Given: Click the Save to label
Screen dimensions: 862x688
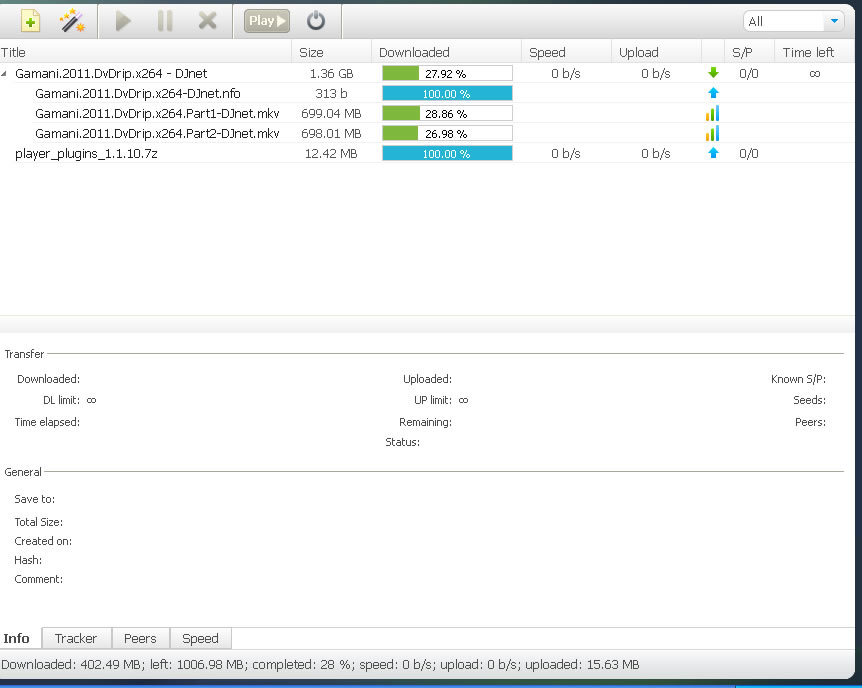Looking at the screenshot, I should point(35,499).
